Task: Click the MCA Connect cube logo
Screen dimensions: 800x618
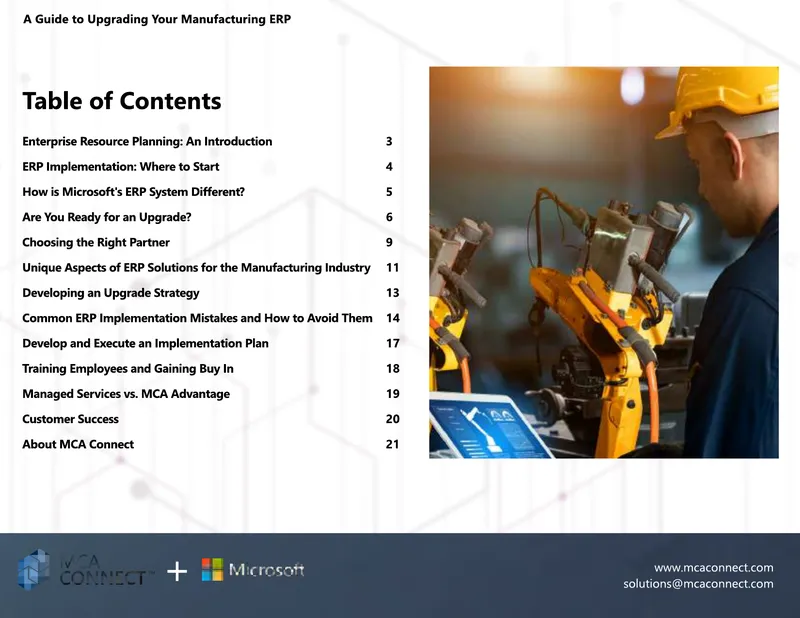Action: pyautogui.click(x=34, y=569)
